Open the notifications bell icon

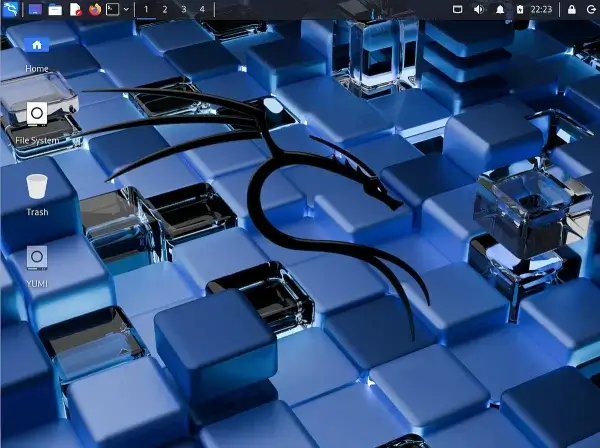click(x=500, y=9)
